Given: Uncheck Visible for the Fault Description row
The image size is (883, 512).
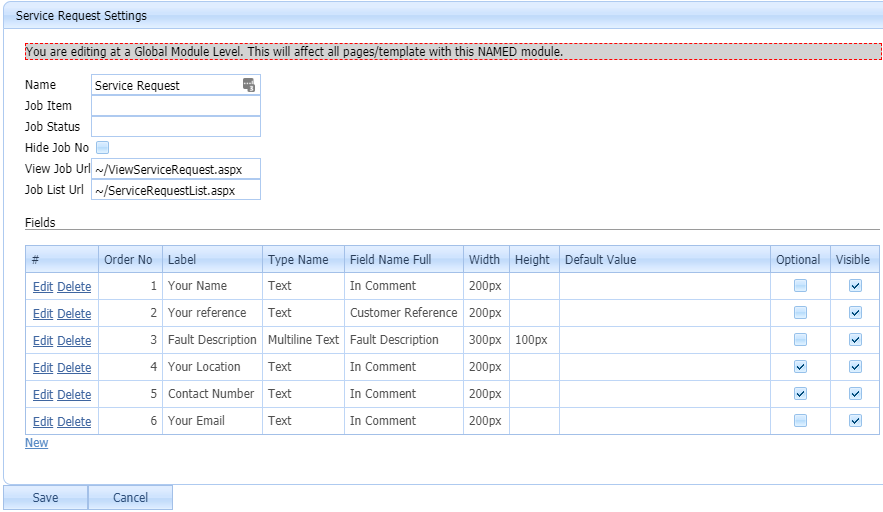Looking at the screenshot, I should [855, 340].
